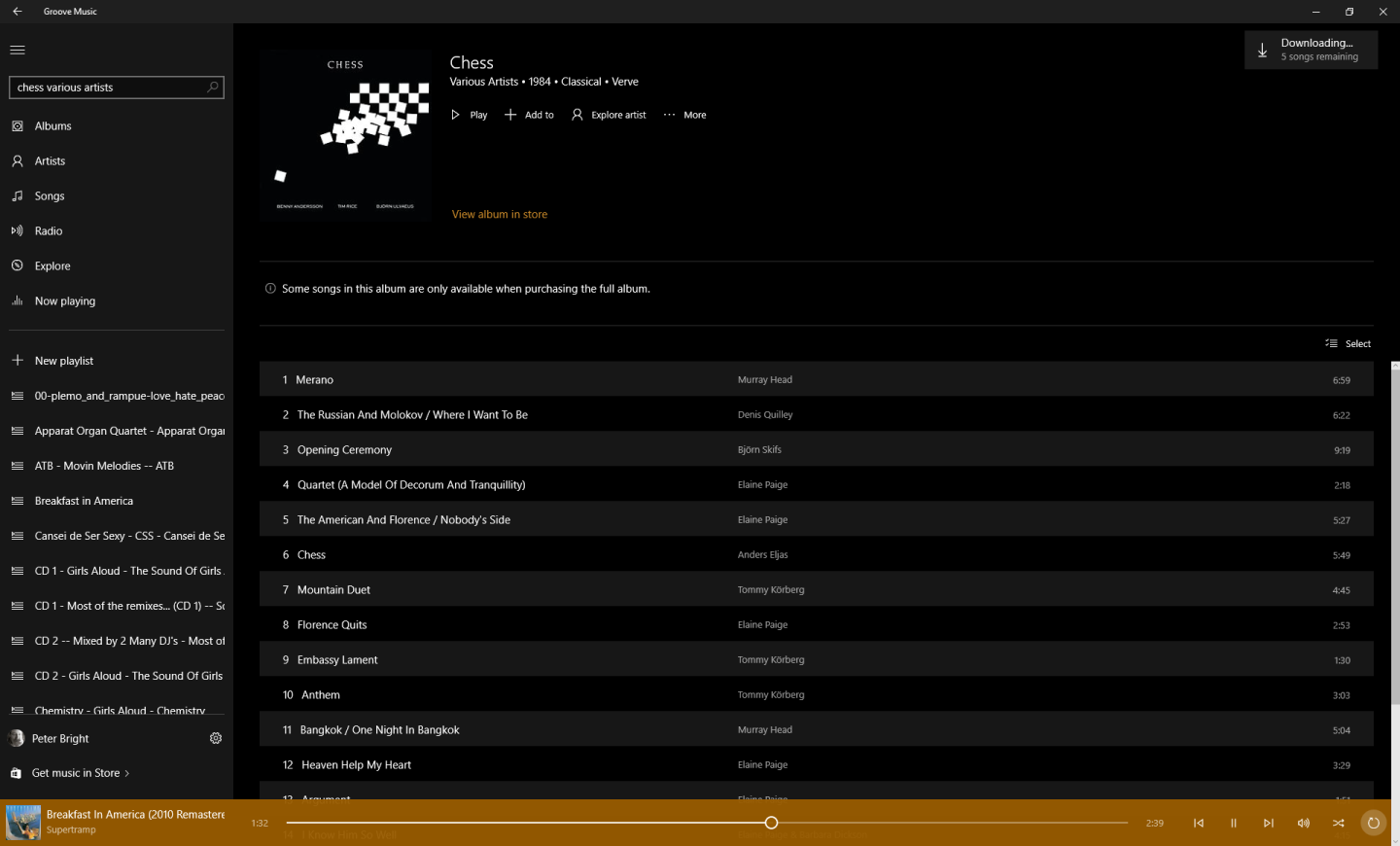
Task: Pause the currently playing Supertramp track
Action: click(x=1233, y=823)
